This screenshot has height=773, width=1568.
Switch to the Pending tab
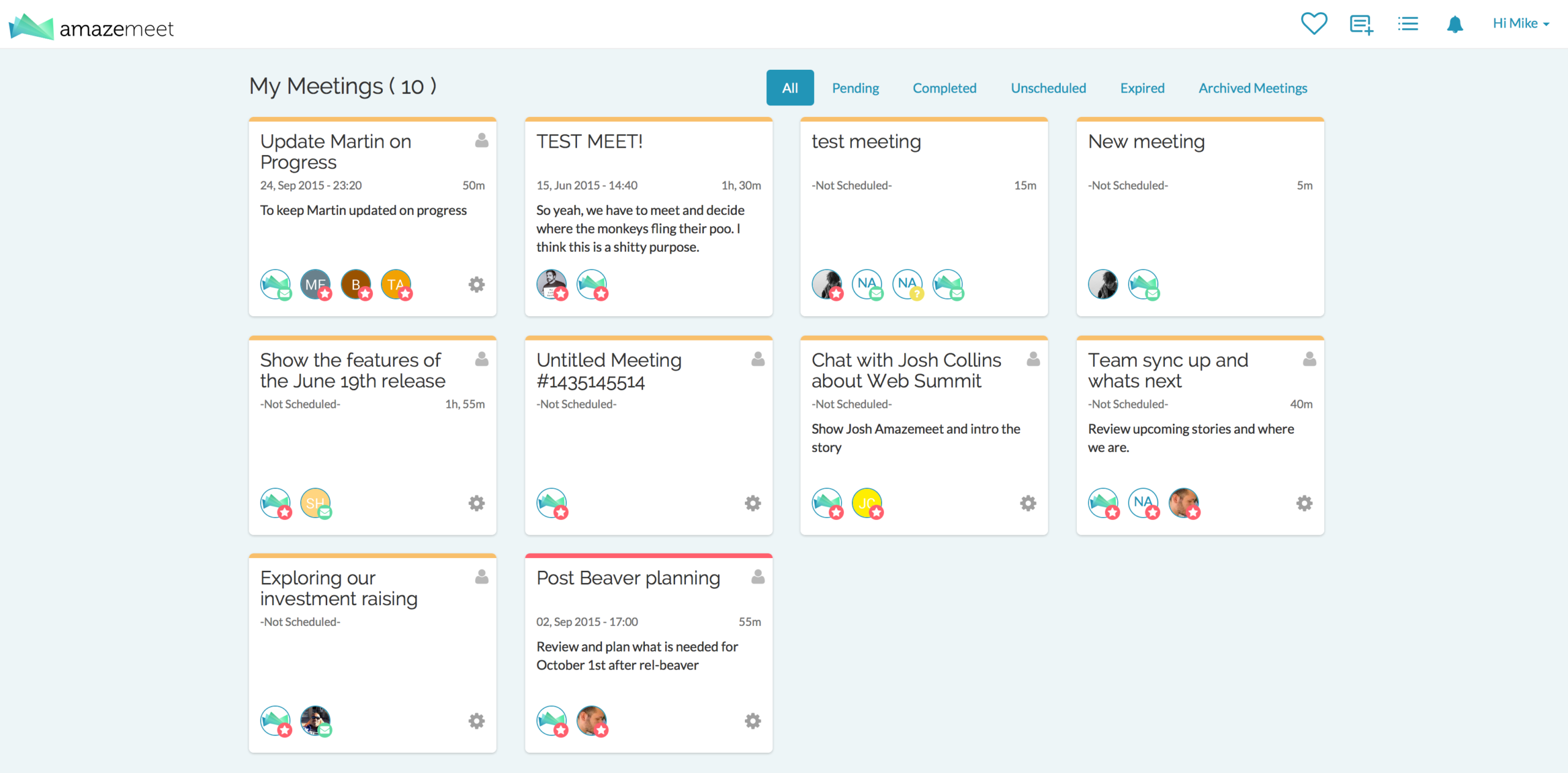(x=855, y=88)
